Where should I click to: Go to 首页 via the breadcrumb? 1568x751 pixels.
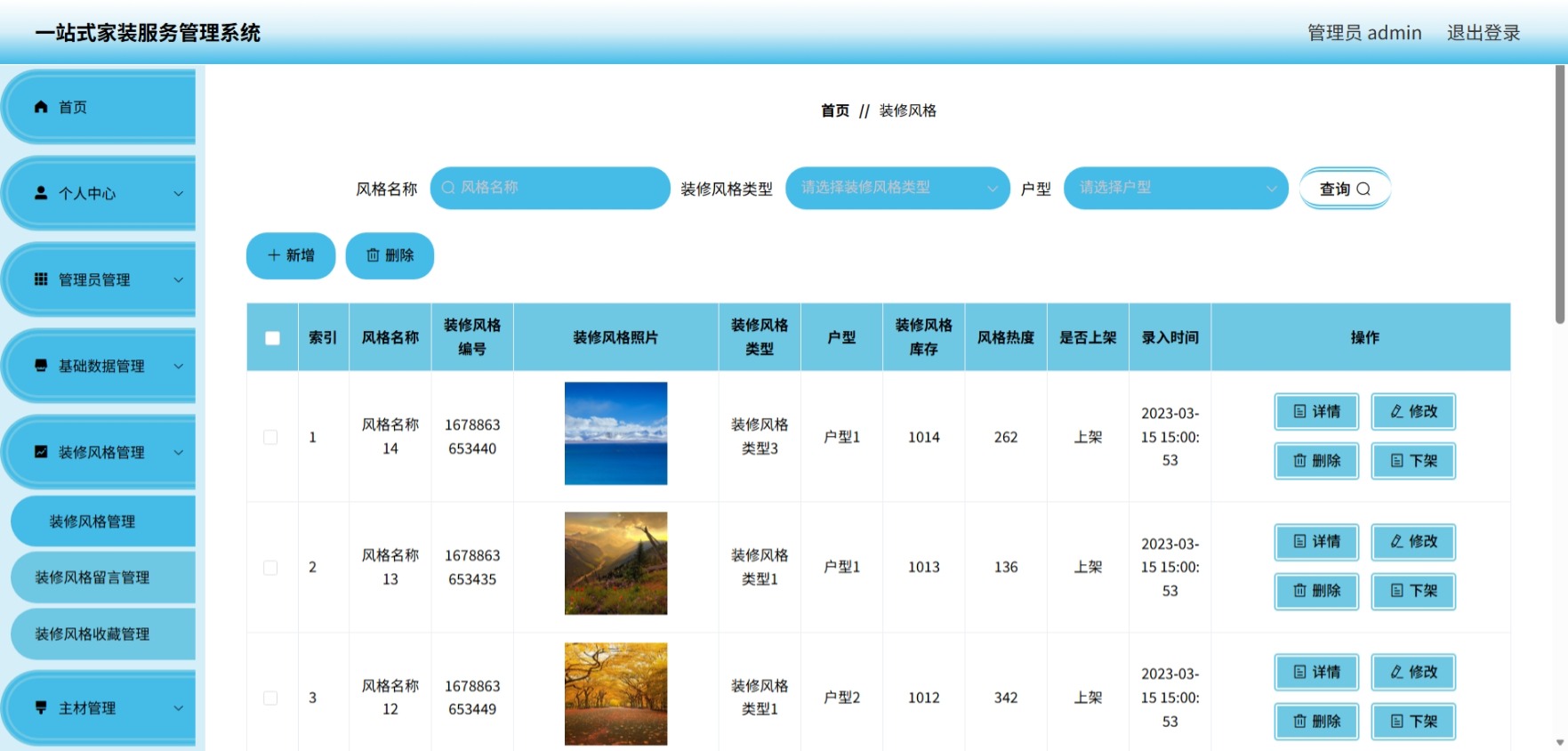click(835, 110)
